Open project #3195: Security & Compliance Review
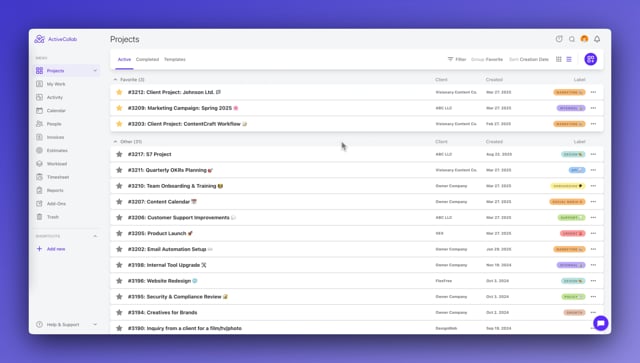This screenshot has height=363, width=640. pyautogui.click(x=175, y=297)
